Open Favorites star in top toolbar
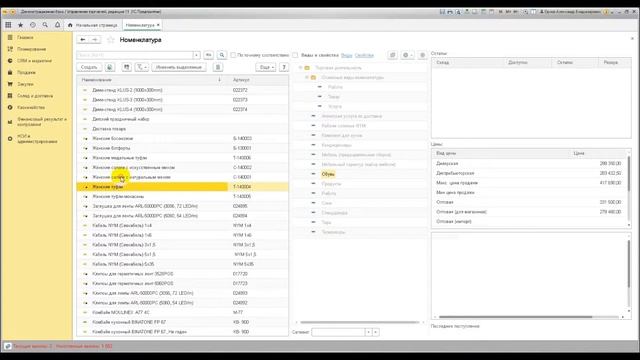Image resolution: width=640 pixels, height=360 pixels. [x=20, y=25]
